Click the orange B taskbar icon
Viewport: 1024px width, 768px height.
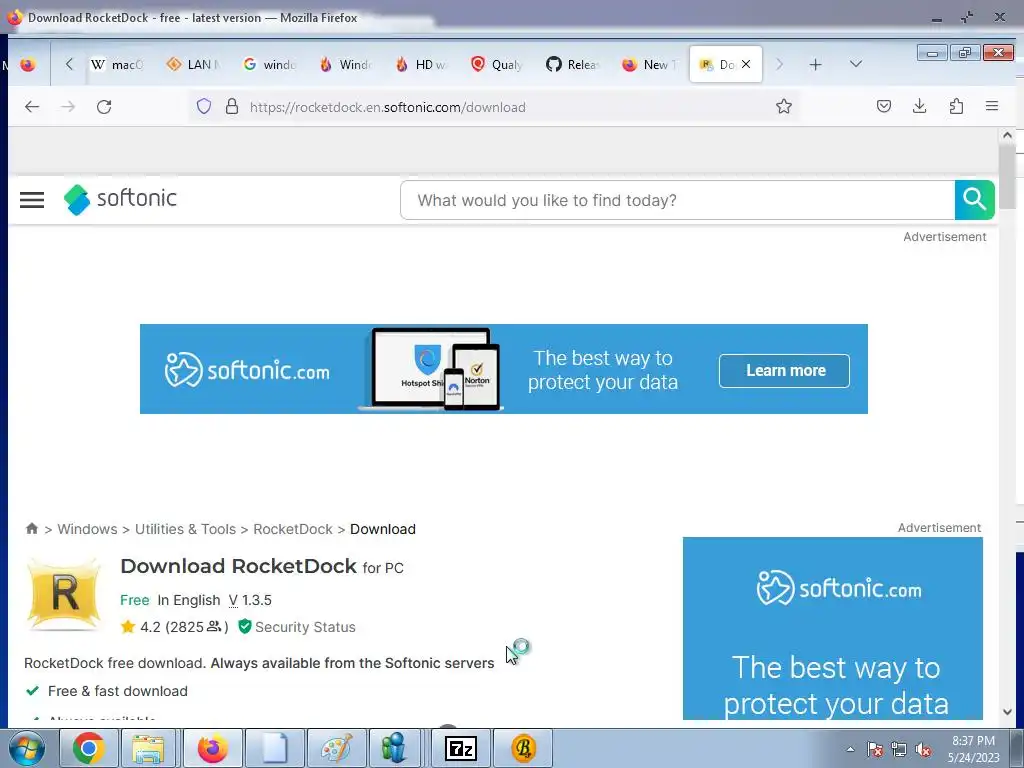click(523, 748)
